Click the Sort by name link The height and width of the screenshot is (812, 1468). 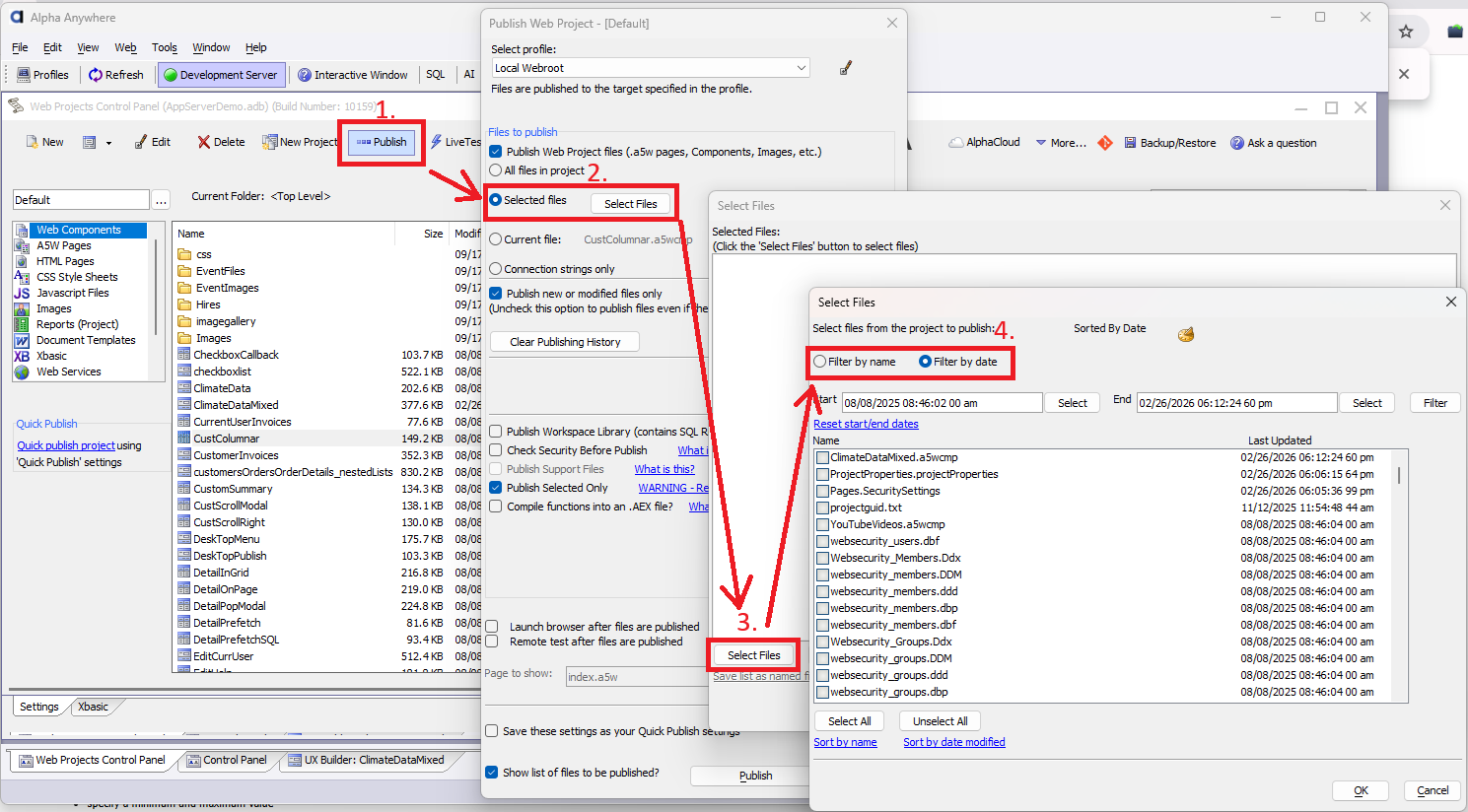[845, 742]
